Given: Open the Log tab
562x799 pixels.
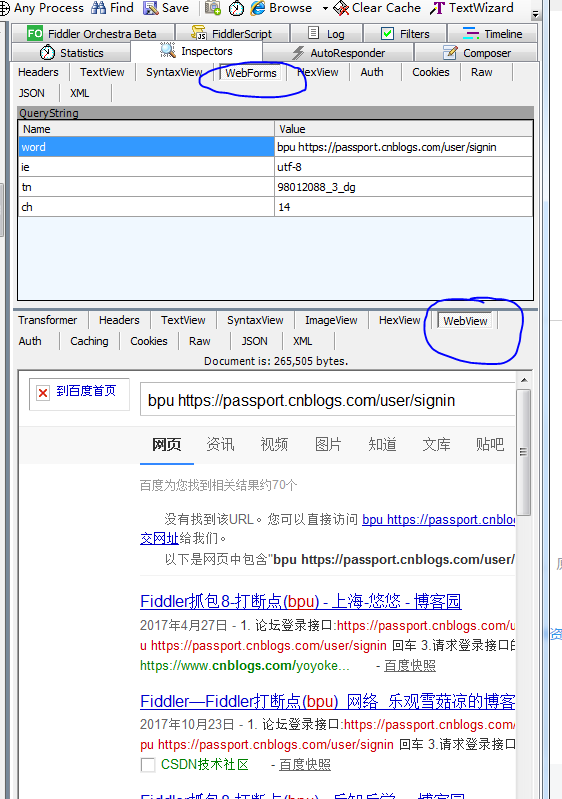Looking at the screenshot, I should 327,34.
